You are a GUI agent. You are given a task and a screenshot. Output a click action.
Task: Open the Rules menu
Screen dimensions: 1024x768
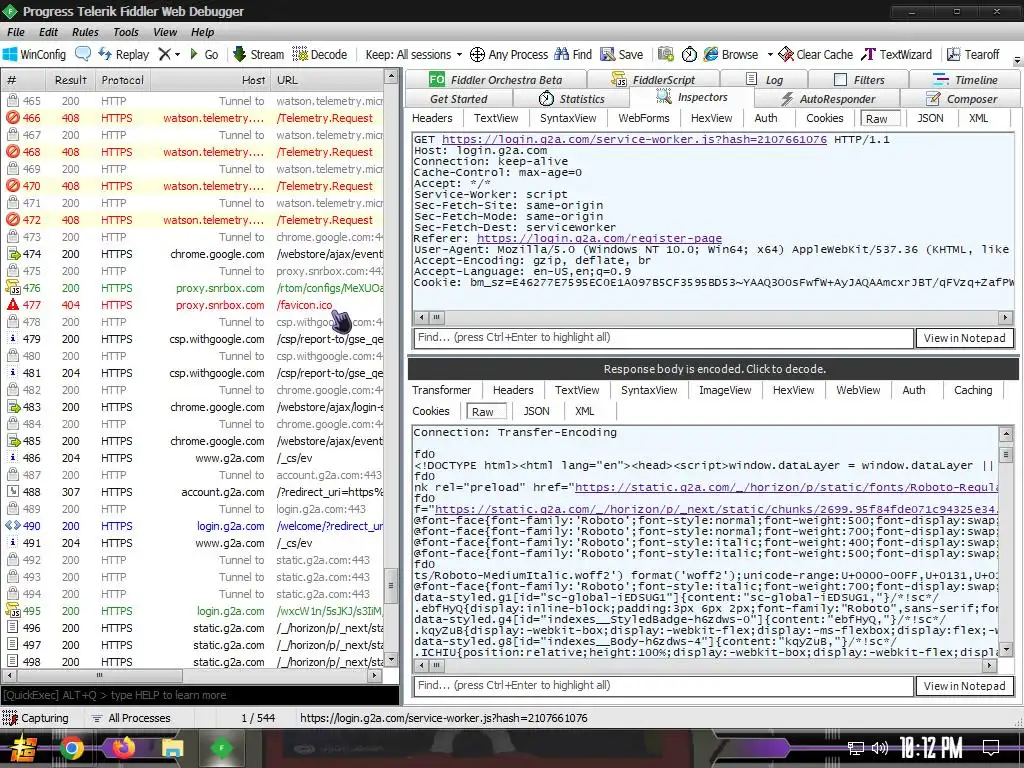coord(85,32)
